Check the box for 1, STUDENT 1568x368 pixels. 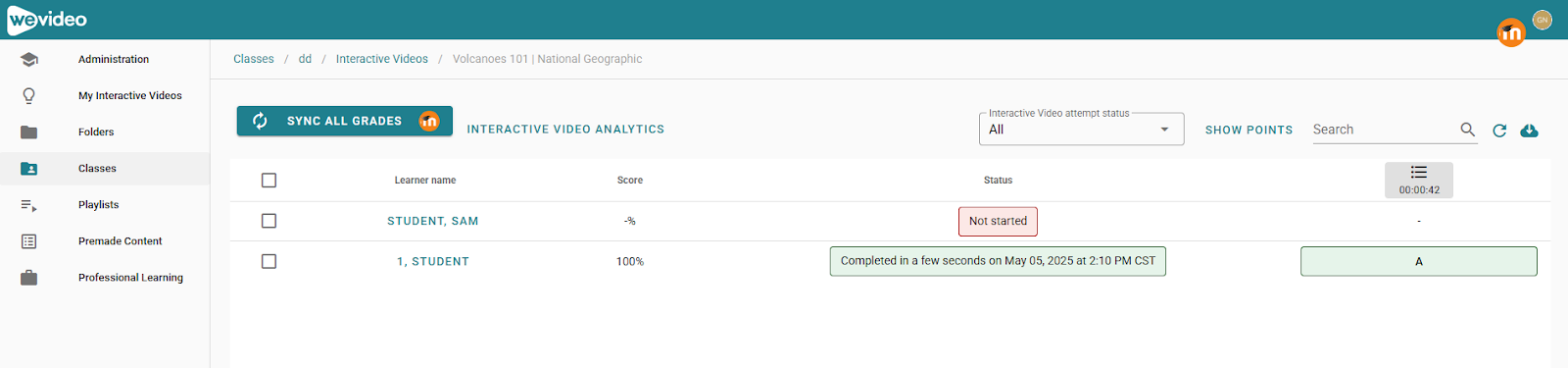pyautogui.click(x=269, y=261)
